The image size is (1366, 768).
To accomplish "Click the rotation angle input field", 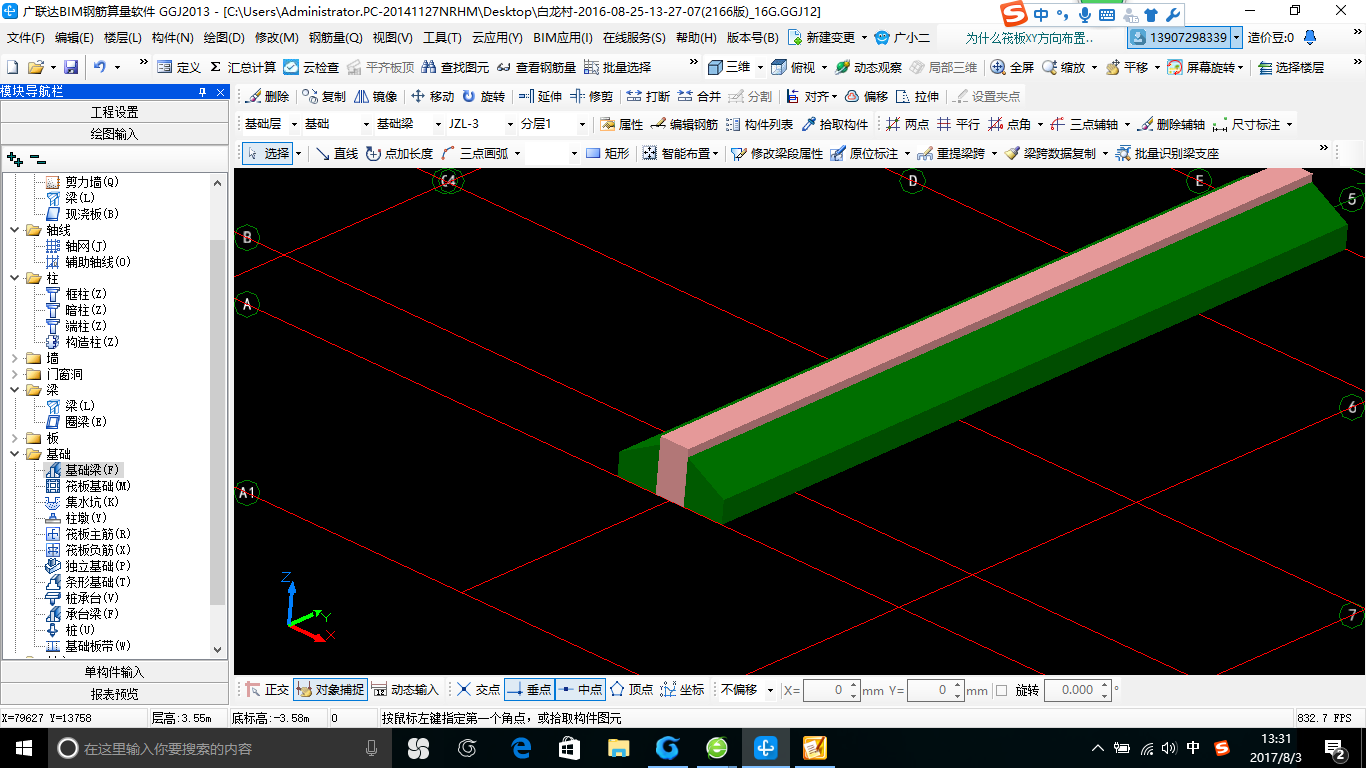I will click(1071, 690).
